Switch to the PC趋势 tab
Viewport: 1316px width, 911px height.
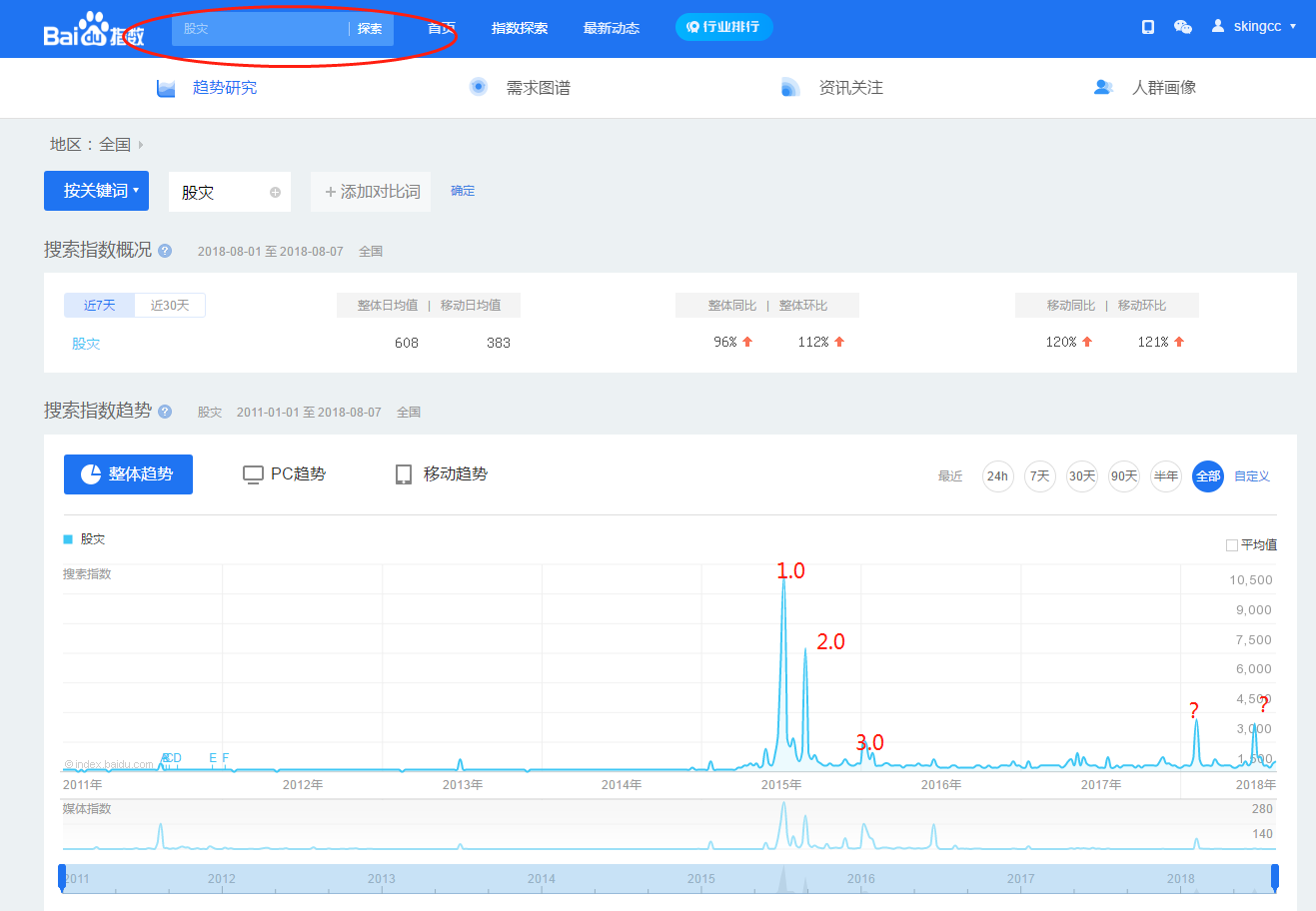coord(285,474)
